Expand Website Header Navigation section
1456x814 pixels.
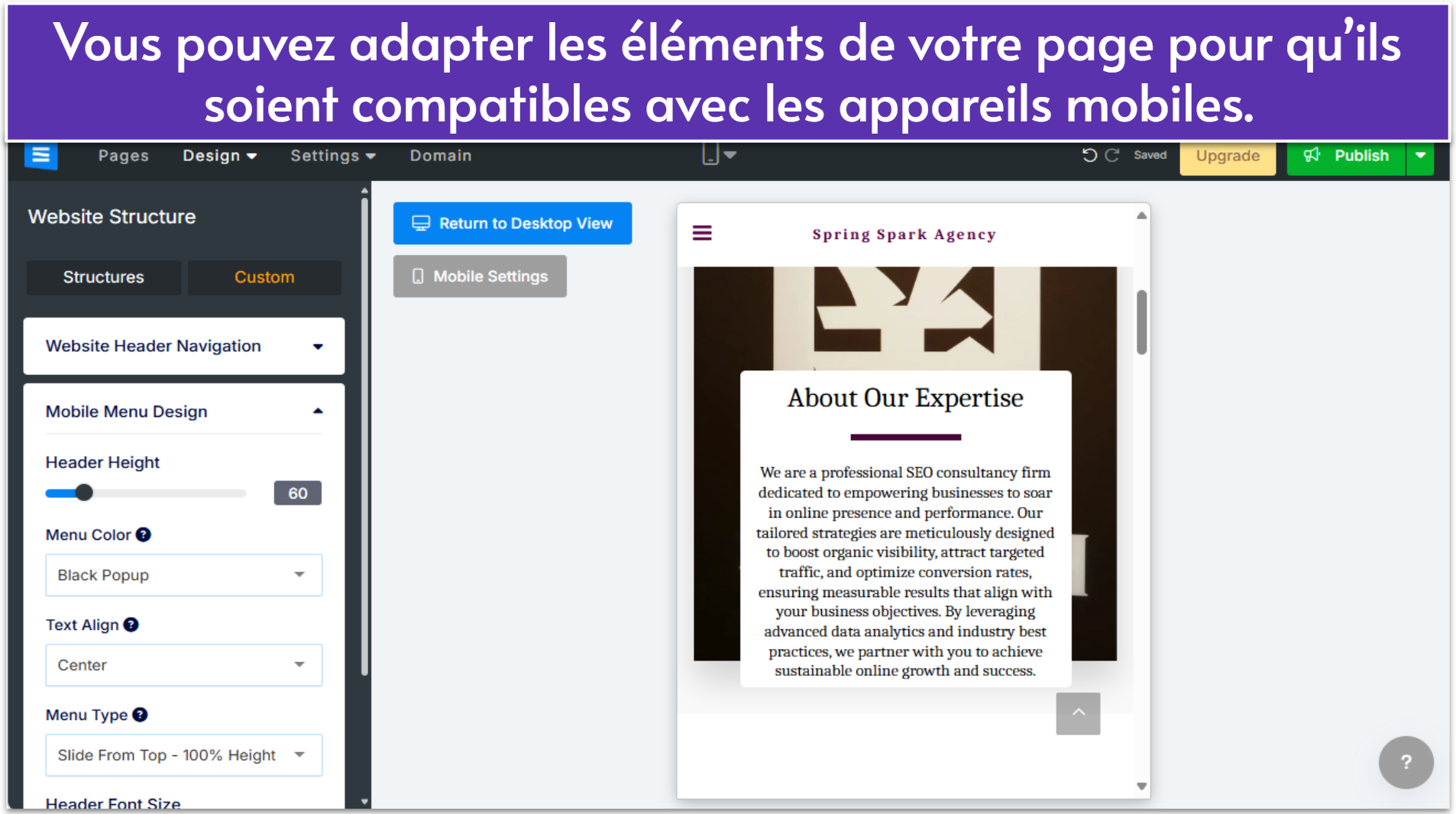pyautogui.click(x=184, y=346)
